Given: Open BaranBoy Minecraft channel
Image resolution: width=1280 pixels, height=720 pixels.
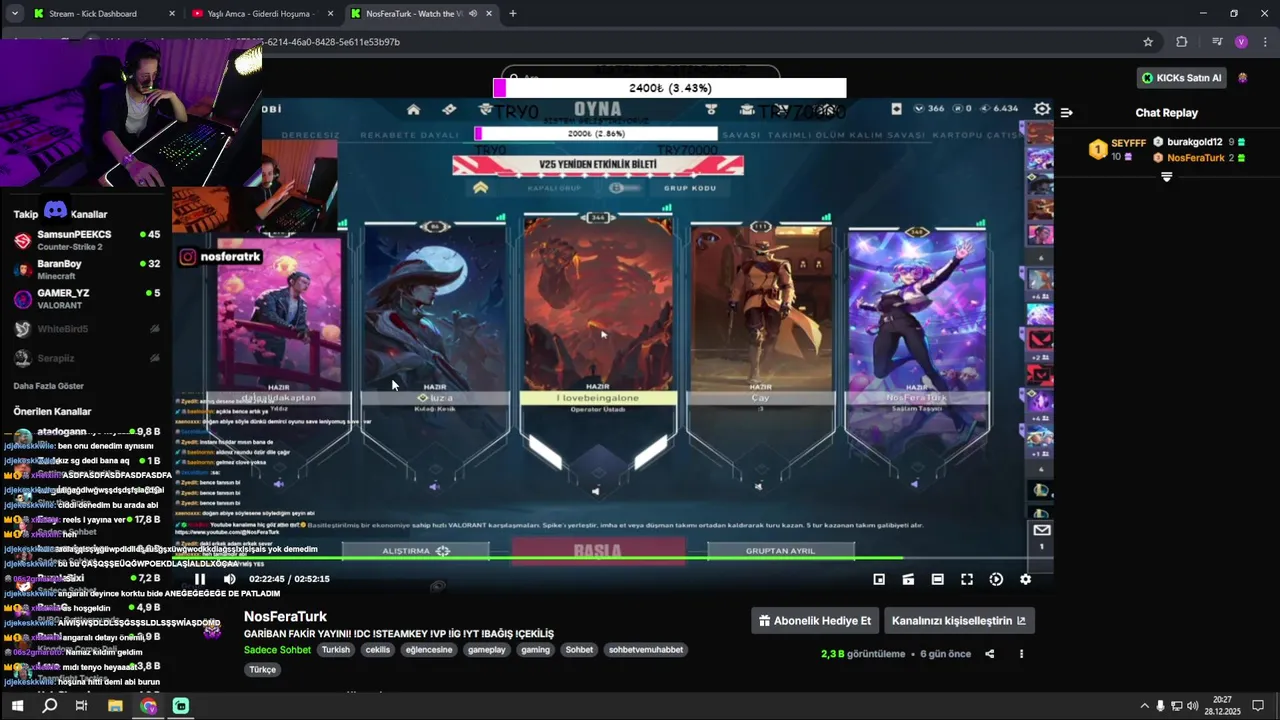Looking at the screenshot, I should pyautogui.click(x=86, y=269).
